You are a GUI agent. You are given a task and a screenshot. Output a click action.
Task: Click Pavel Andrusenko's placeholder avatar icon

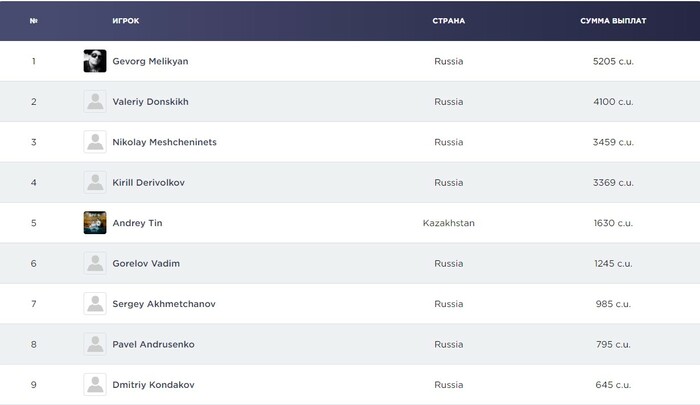[x=95, y=344]
